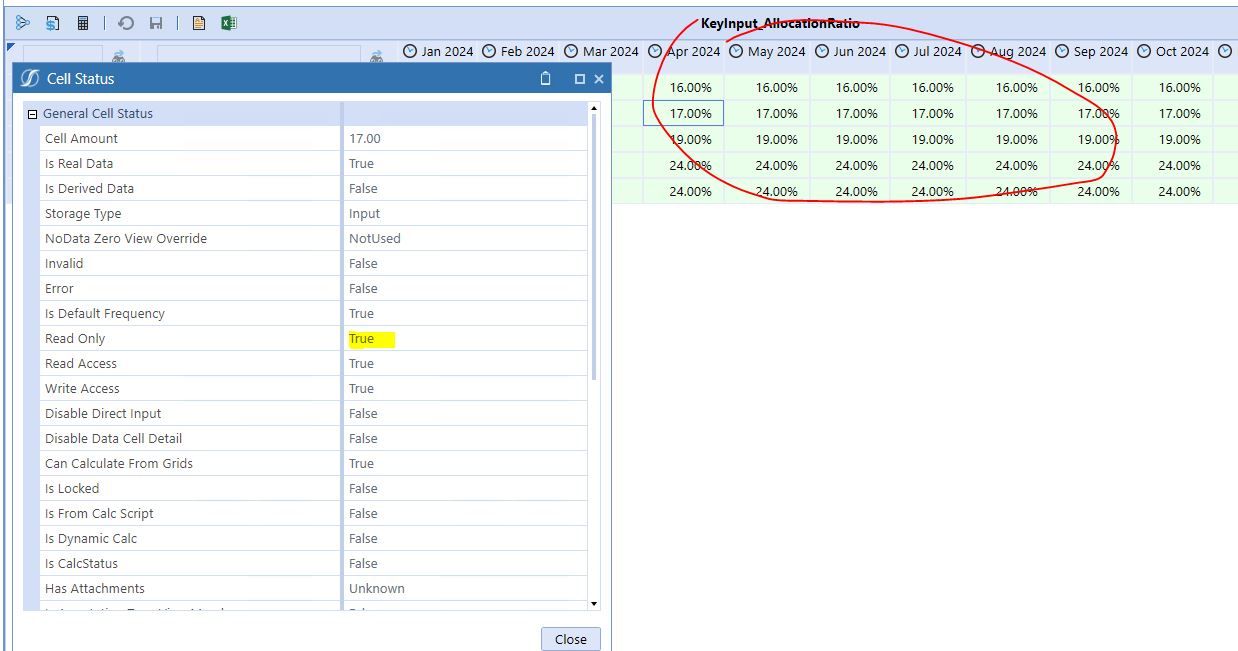Collapse the General Cell Status section

tap(32, 114)
